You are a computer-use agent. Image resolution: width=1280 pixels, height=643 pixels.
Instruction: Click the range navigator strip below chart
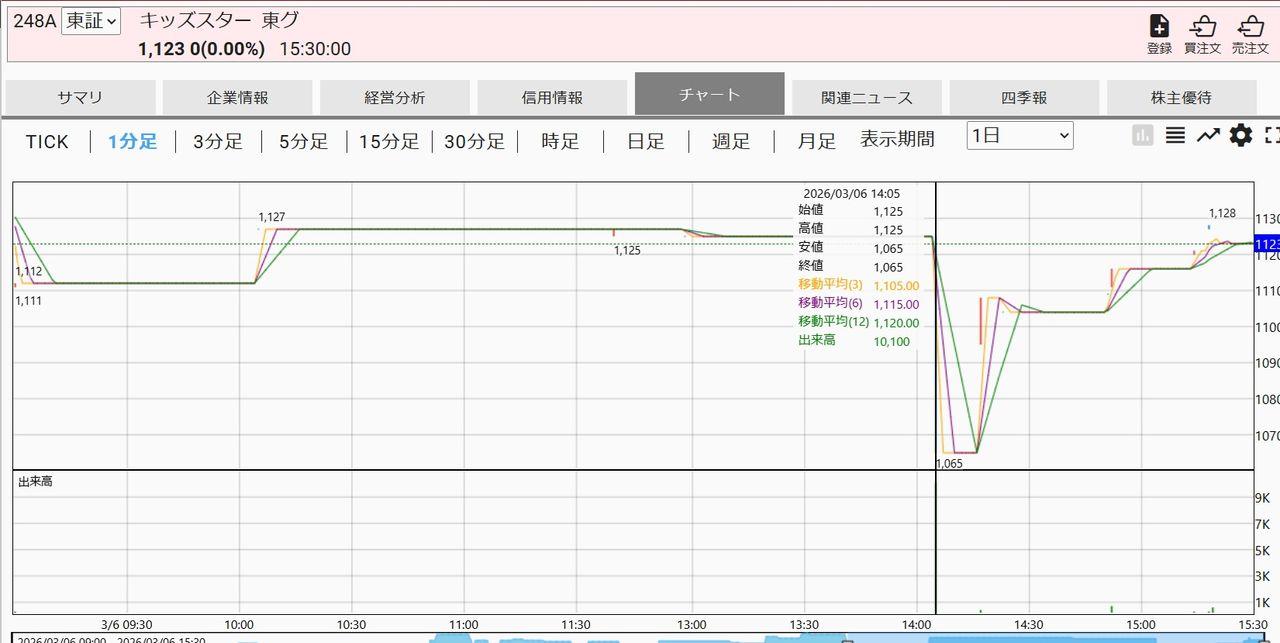[640, 637]
